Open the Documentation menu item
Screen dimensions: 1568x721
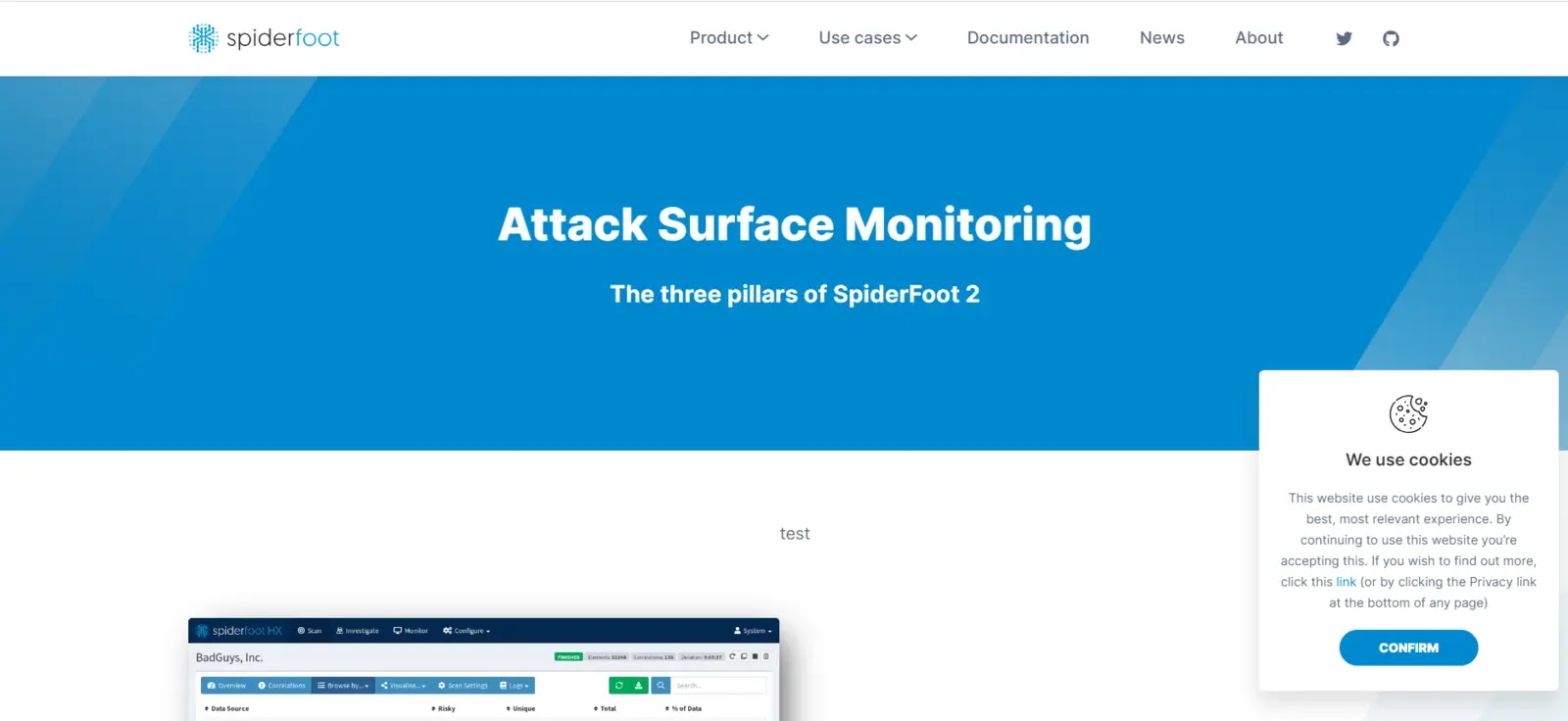[x=1028, y=38]
